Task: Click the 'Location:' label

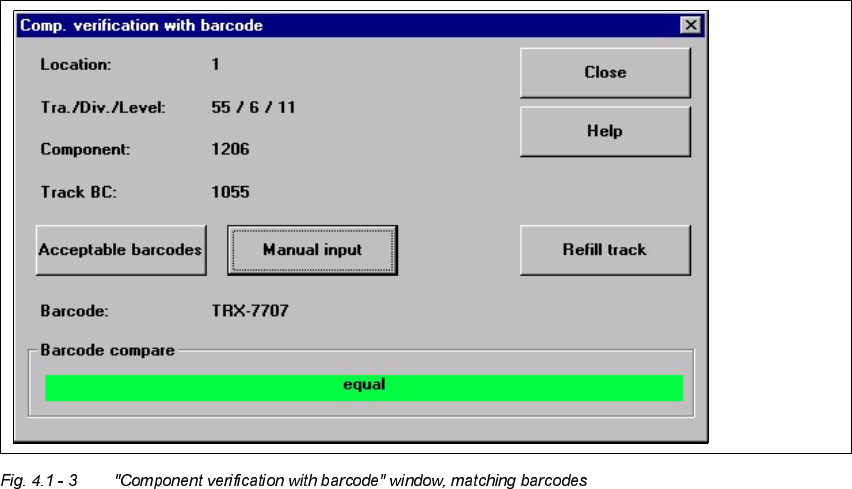Action: pyautogui.click(x=76, y=64)
